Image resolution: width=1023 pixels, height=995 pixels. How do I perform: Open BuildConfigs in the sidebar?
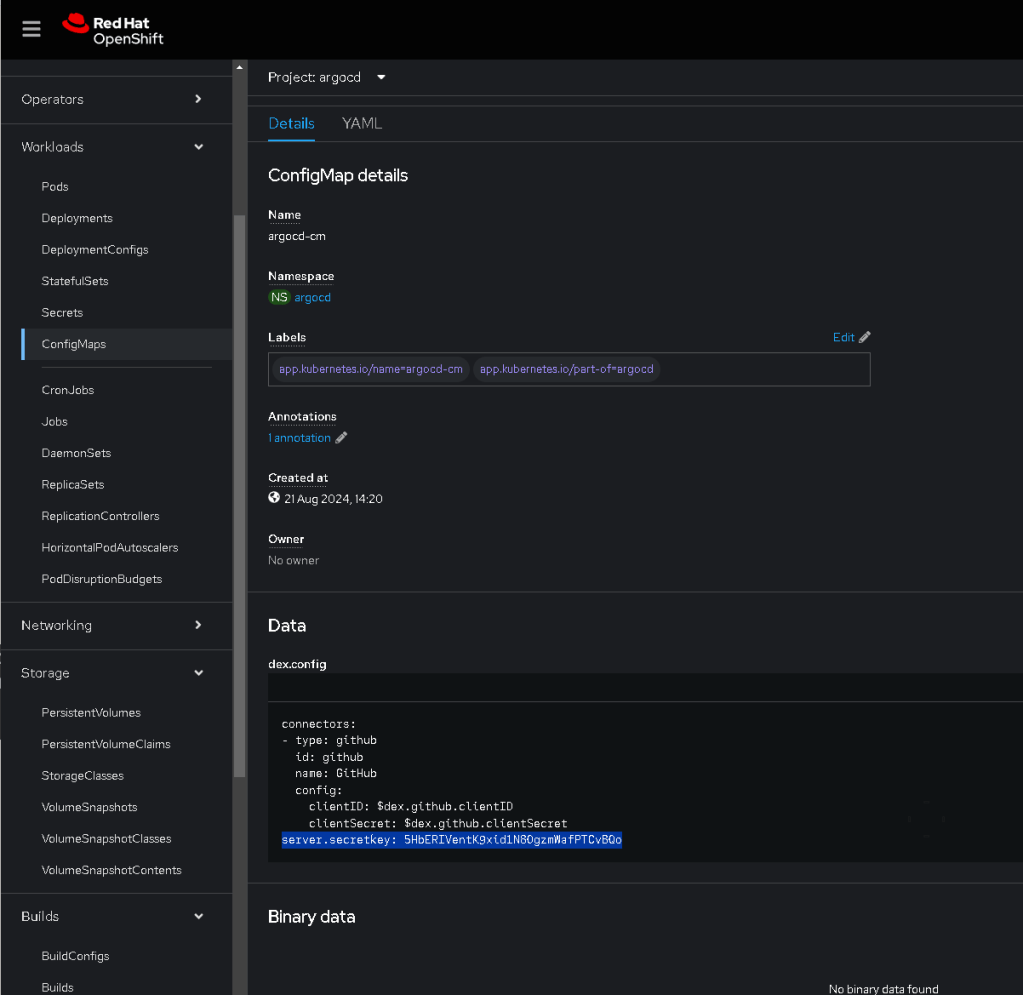click(x=76, y=956)
